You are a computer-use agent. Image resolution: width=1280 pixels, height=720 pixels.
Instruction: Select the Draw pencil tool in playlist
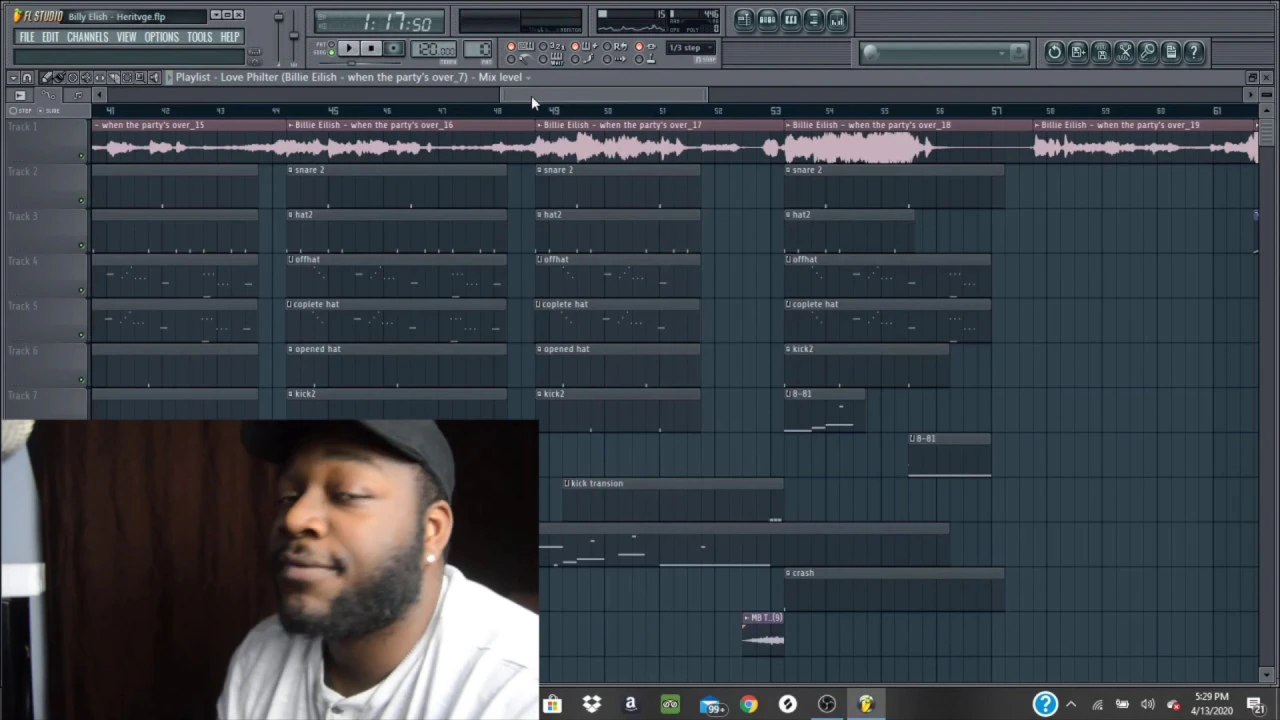click(46, 78)
